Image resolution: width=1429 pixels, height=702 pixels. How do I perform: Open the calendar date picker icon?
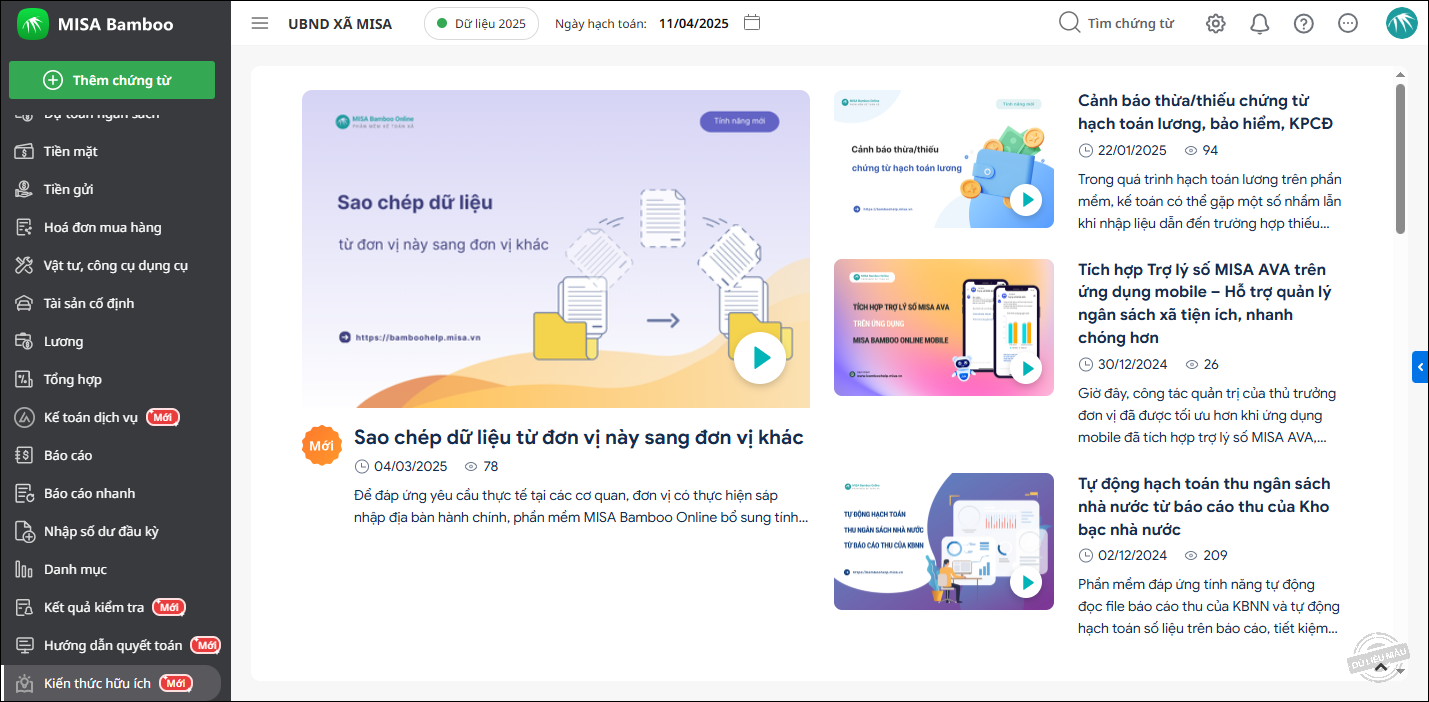[x=753, y=22]
